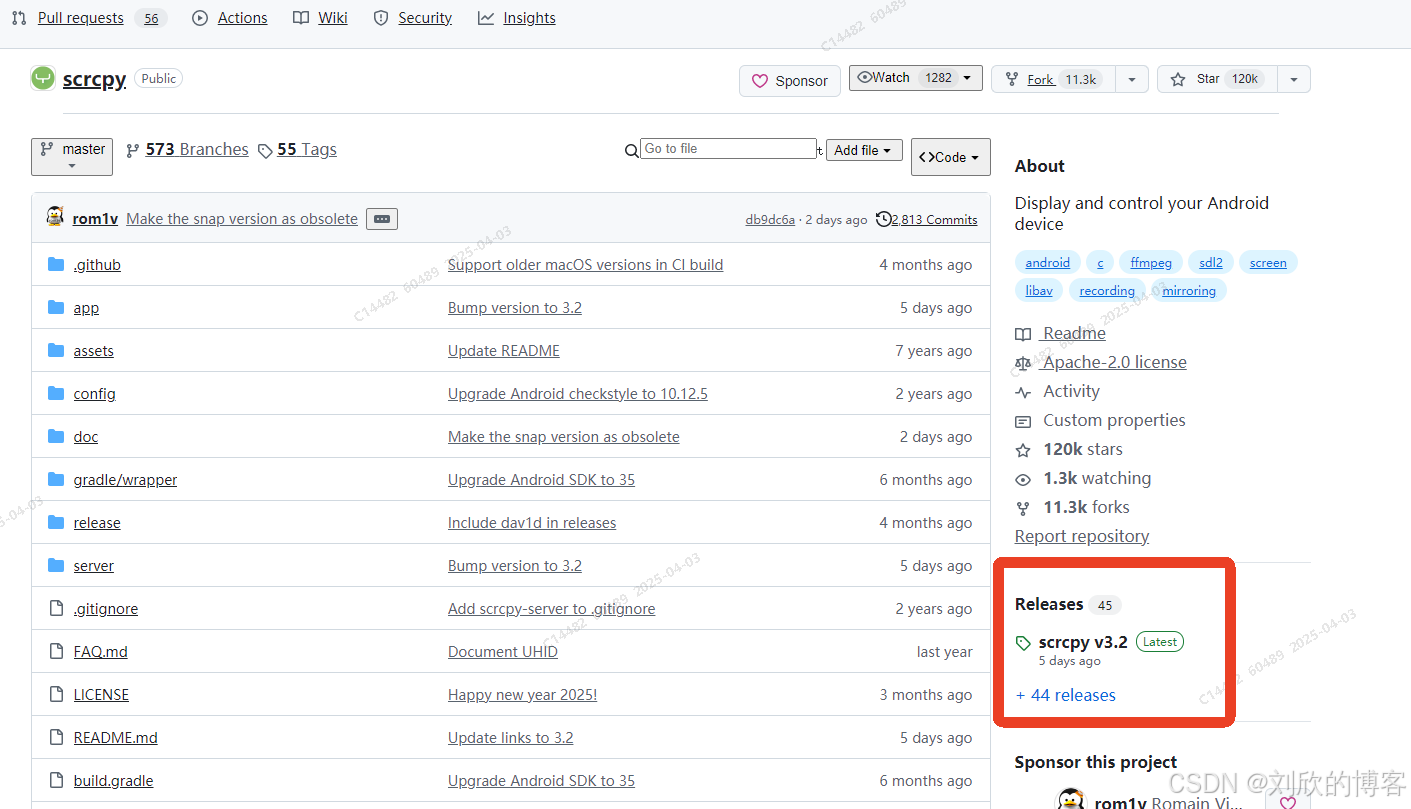Open commit hash db9dc6a
Image resolution: width=1411 pixels, height=809 pixels.
(x=770, y=220)
